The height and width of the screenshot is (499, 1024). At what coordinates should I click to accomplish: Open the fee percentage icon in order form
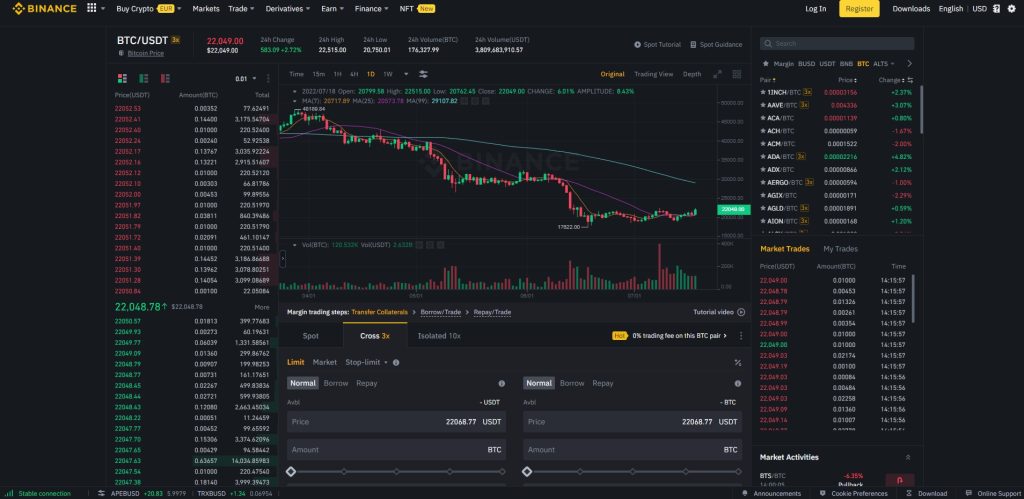tap(737, 362)
